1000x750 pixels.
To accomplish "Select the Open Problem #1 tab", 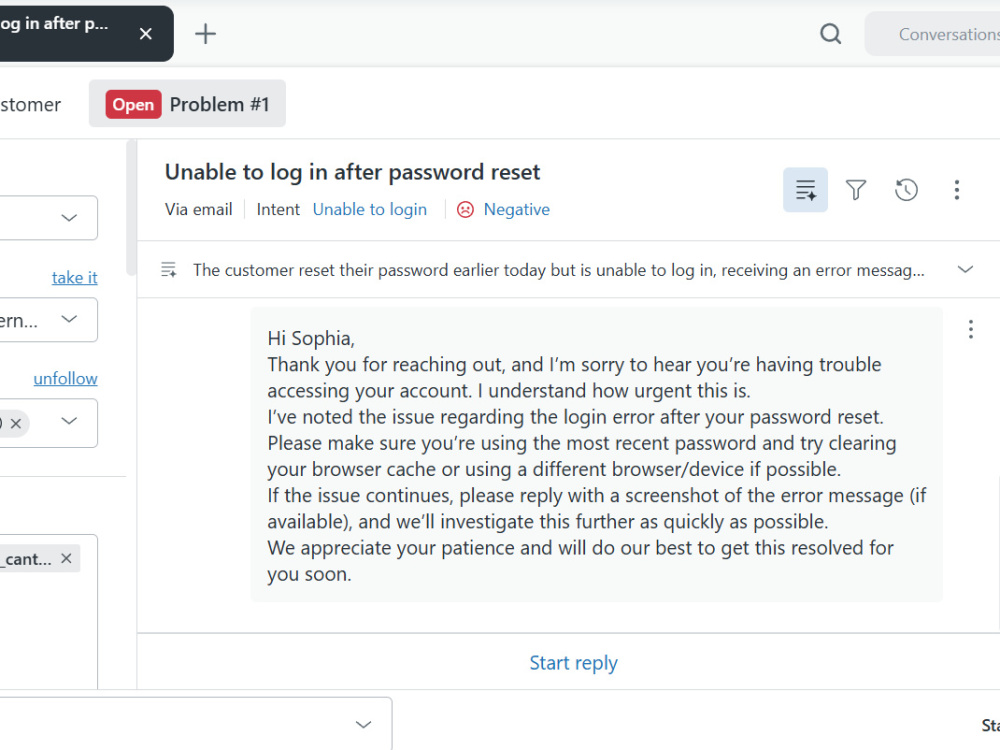I will tap(188, 104).
